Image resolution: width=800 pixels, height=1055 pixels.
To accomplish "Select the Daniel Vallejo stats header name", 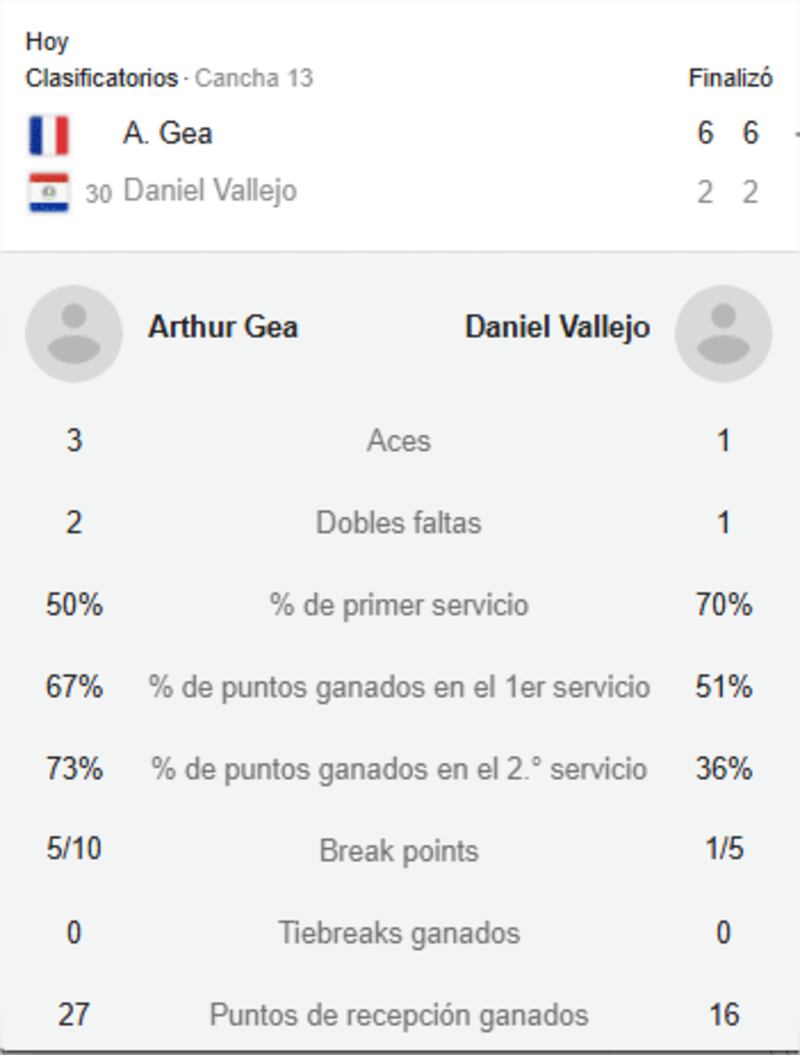I will (x=557, y=327).
